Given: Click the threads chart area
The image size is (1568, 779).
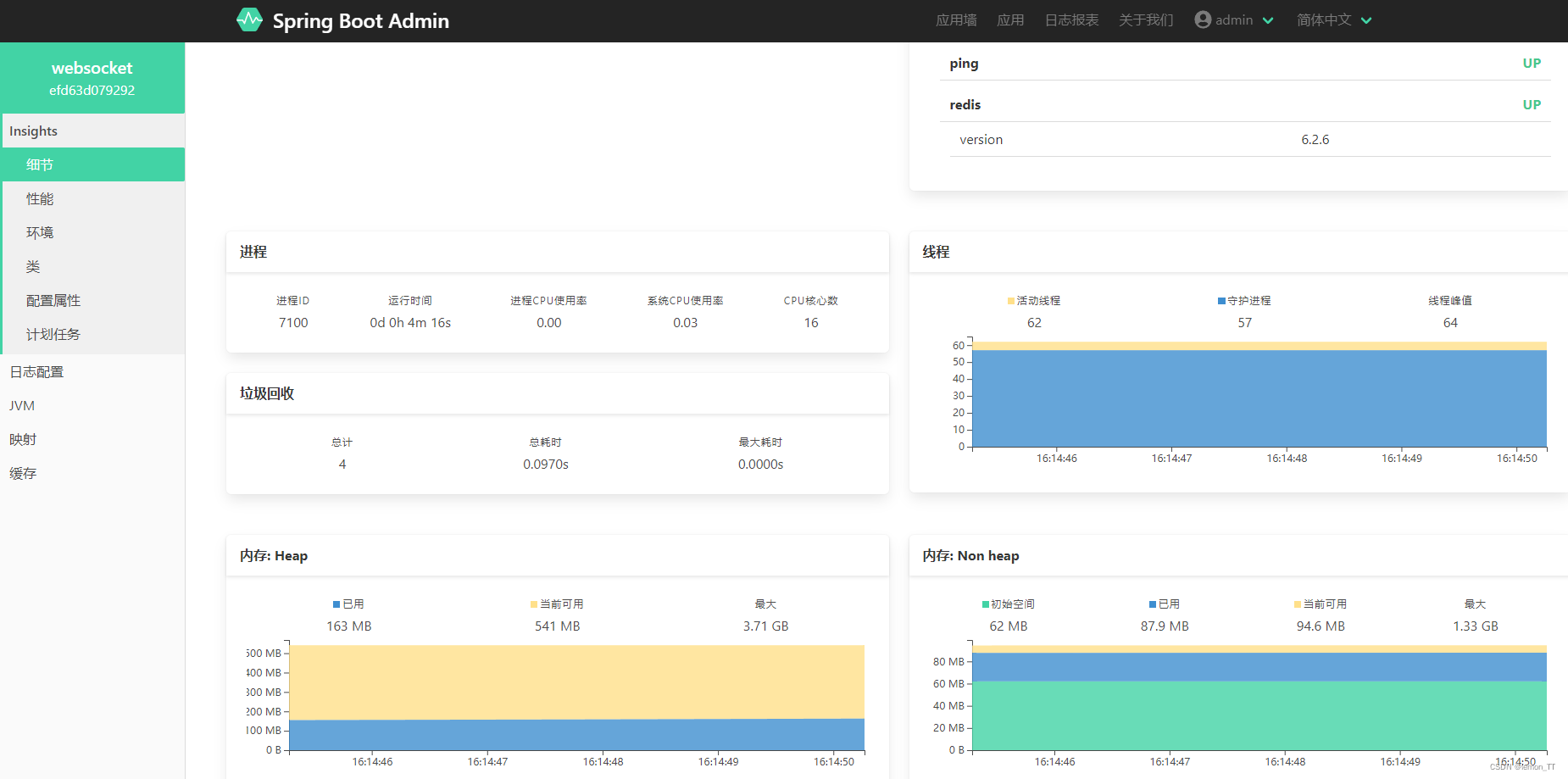Looking at the screenshot, I should [x=1259, y=395].
